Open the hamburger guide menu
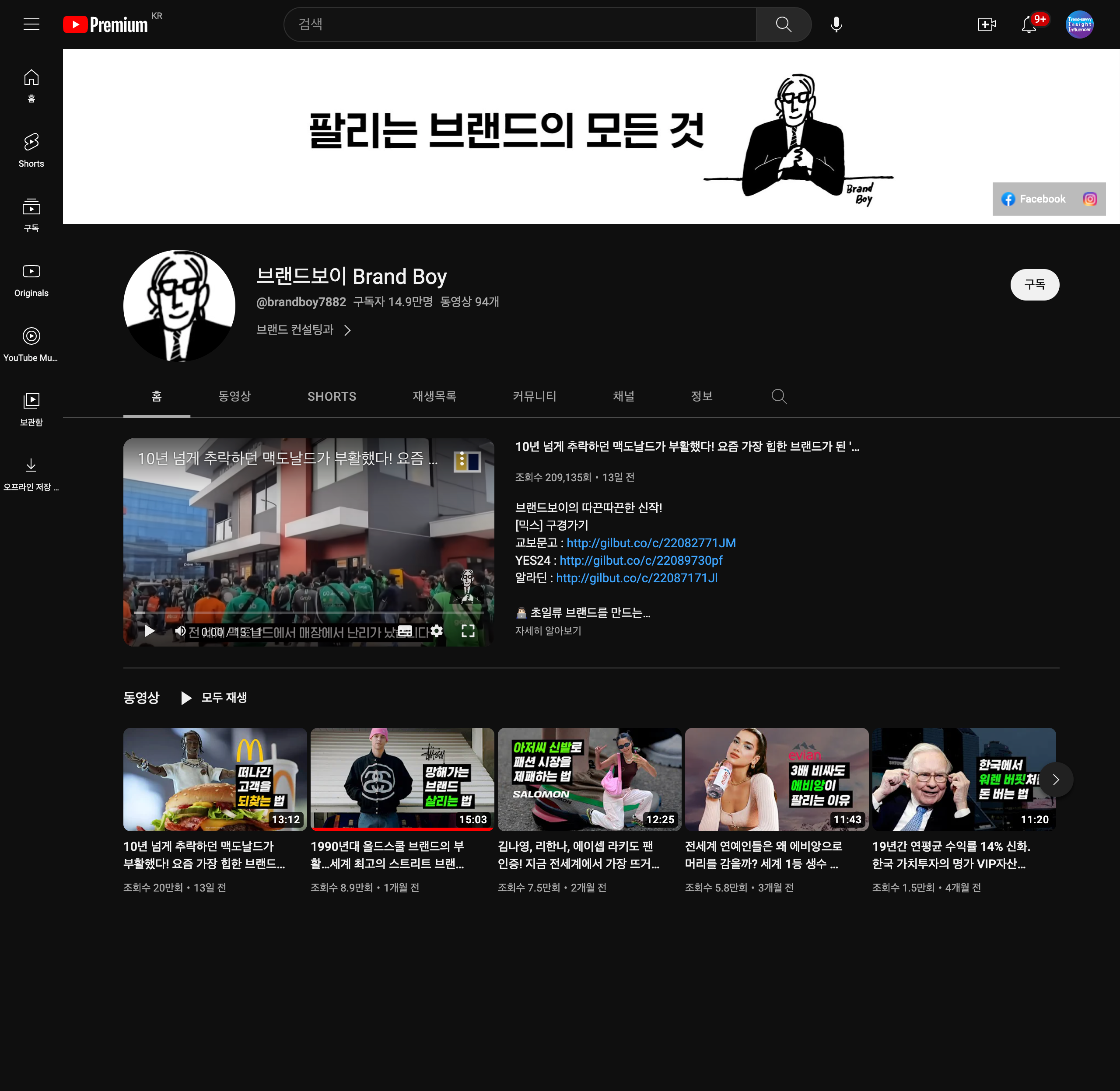1120x1091 pixels. (x=31, y=24)
